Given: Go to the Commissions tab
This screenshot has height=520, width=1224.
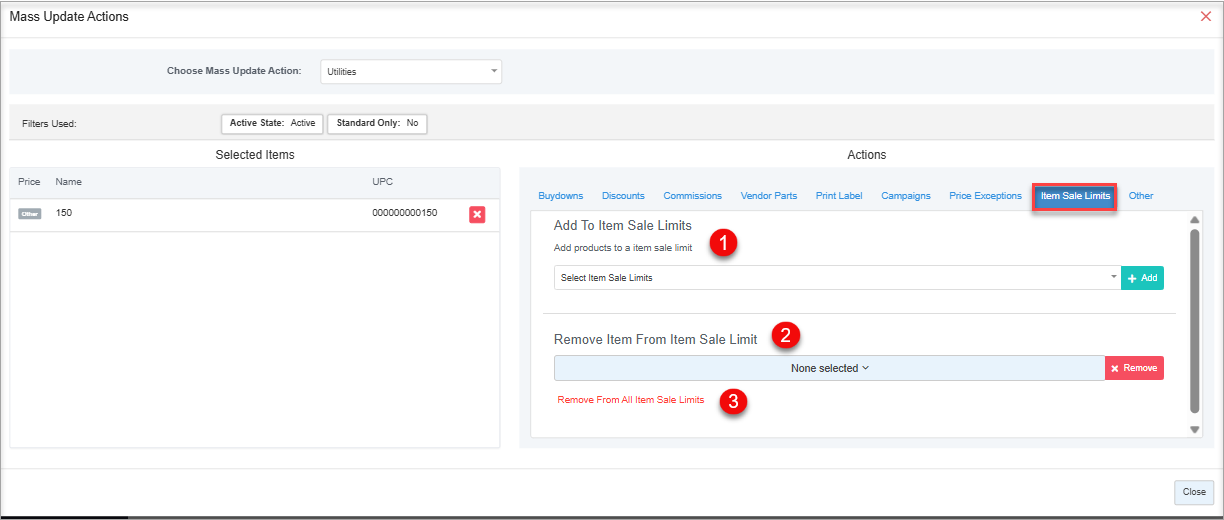Looking at the screenshot, I should click(692, 196).
